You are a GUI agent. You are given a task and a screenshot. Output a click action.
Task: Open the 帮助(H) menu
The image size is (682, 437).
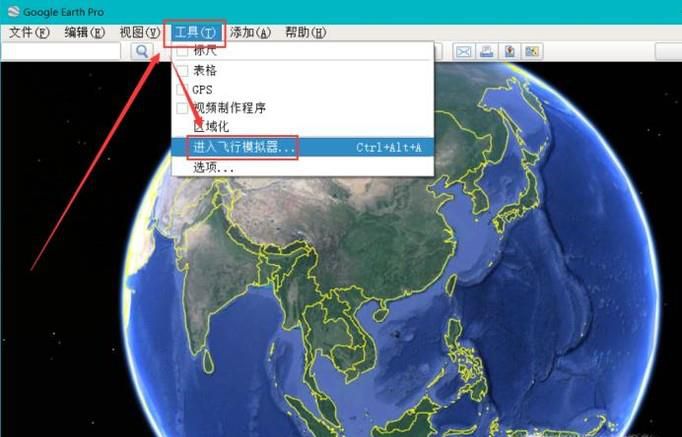(x=306, y=33)
